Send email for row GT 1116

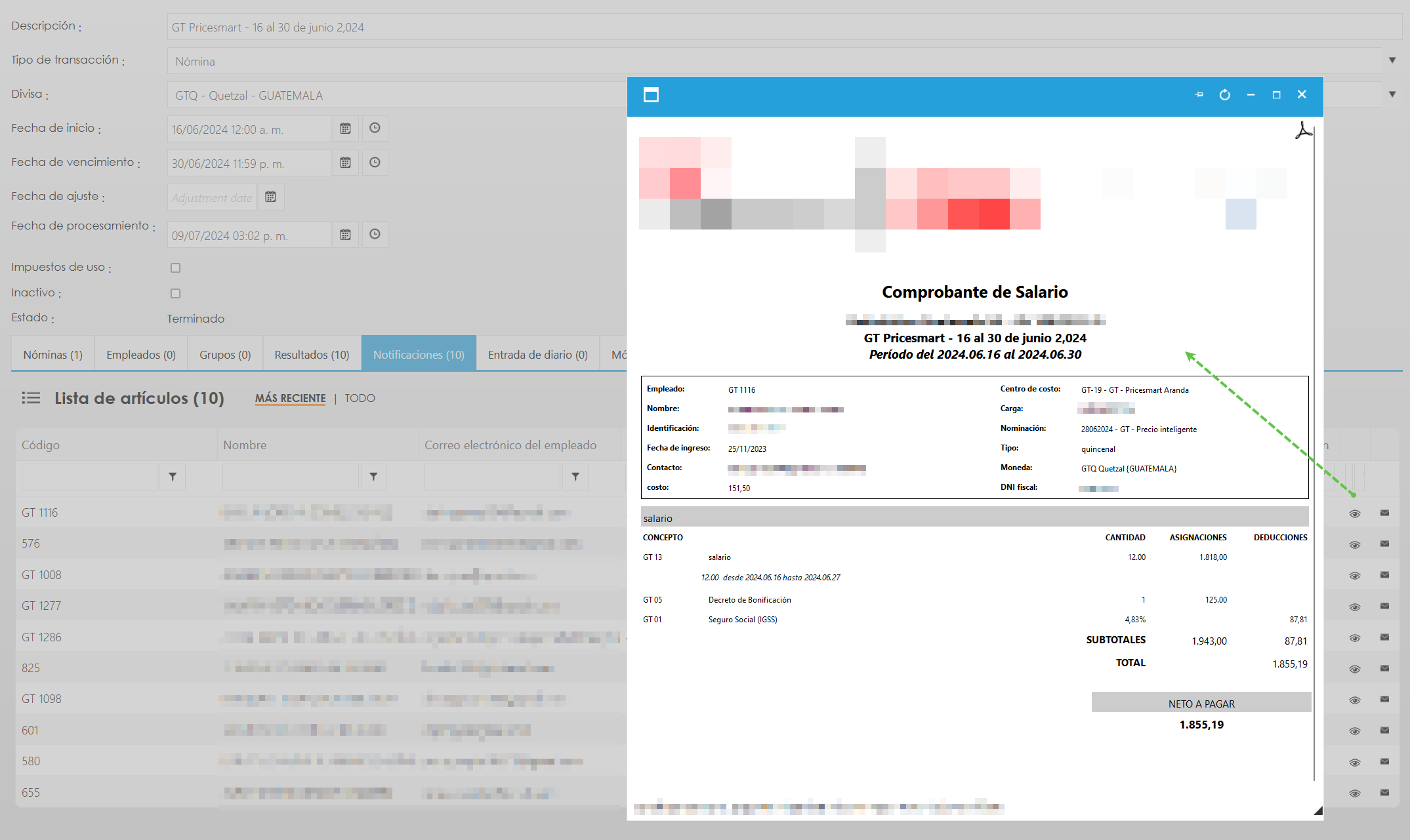pos(1384,513)
